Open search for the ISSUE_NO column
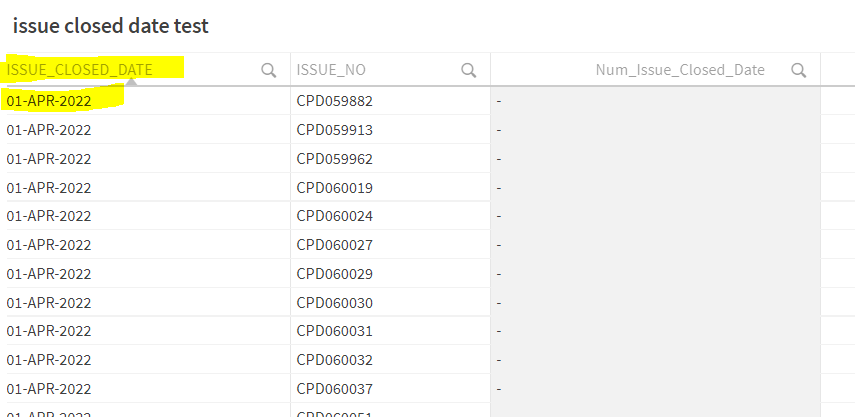 pos(468,70)
